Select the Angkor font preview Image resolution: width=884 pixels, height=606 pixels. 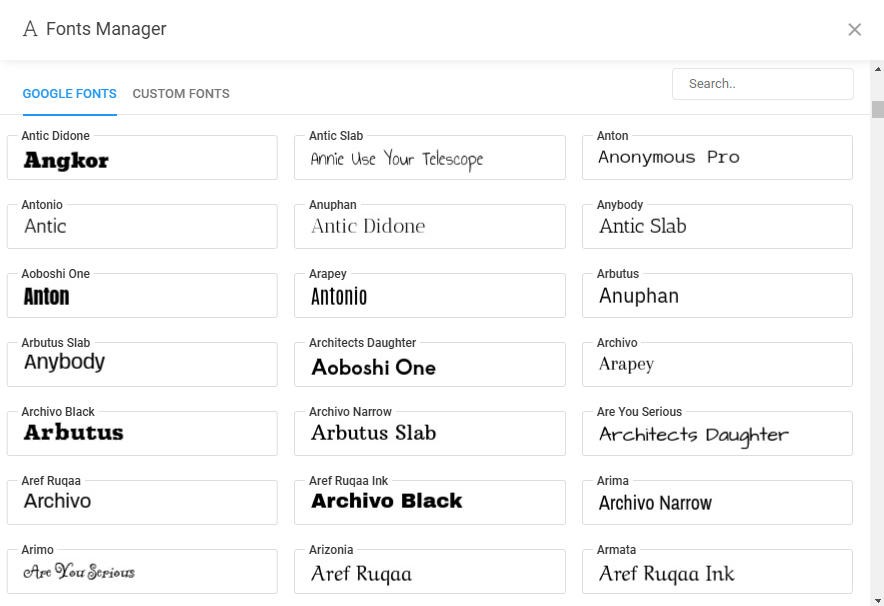pos(66,160)
